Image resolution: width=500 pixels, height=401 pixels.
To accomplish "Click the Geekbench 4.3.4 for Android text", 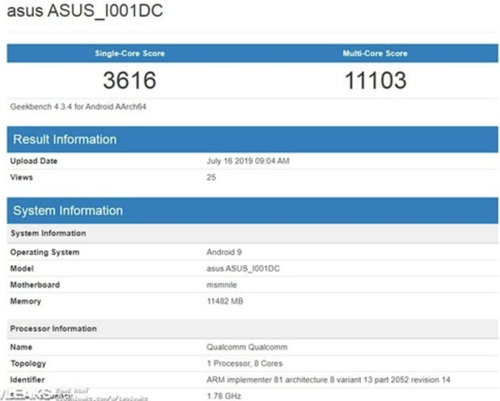I will point(78,107).
